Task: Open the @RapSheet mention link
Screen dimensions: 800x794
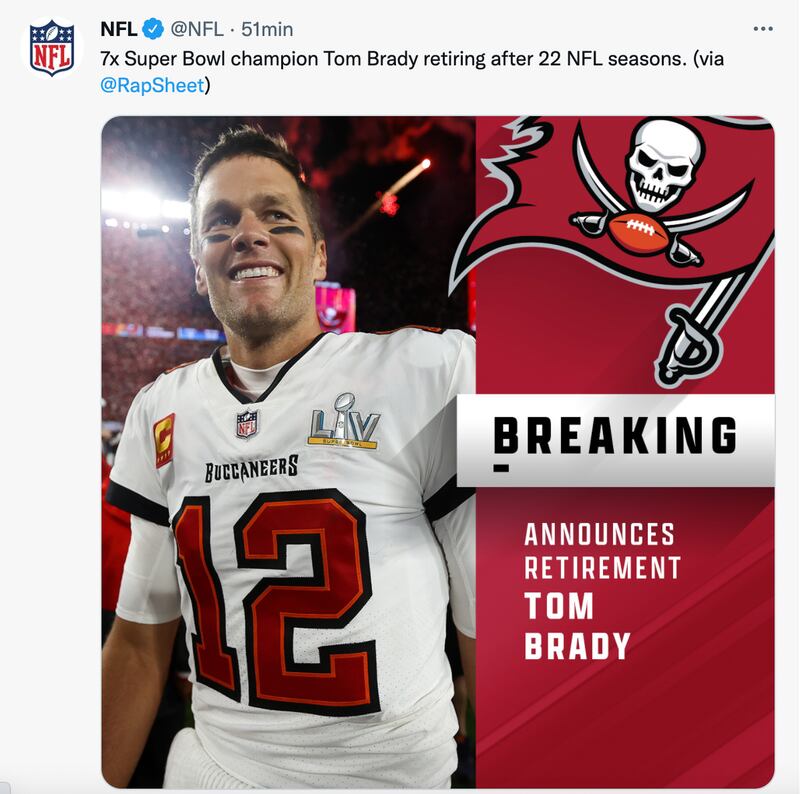Action: tap(152, 85)
